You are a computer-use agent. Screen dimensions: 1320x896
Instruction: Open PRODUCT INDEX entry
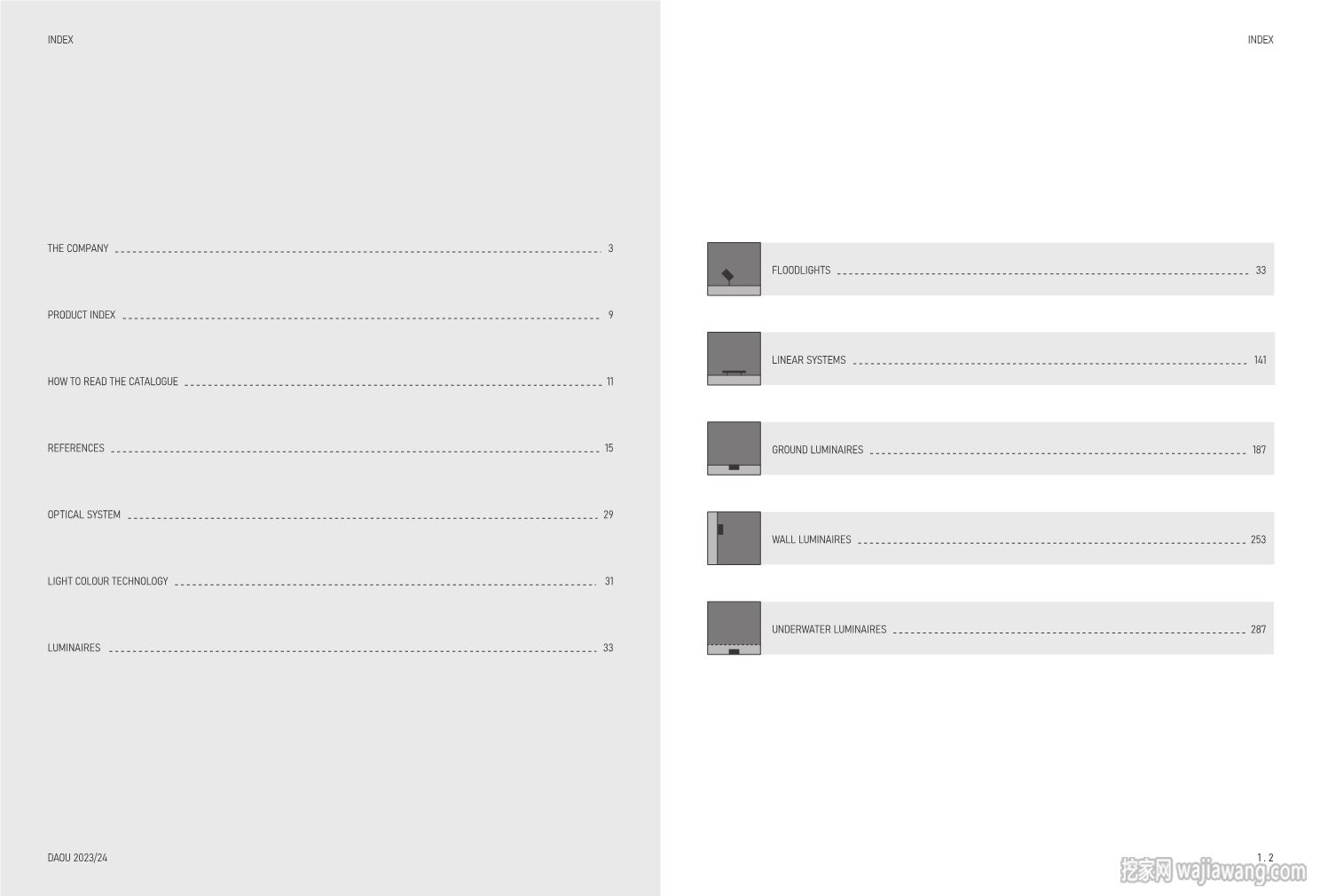pyautogui.click(x=330, y=315)
